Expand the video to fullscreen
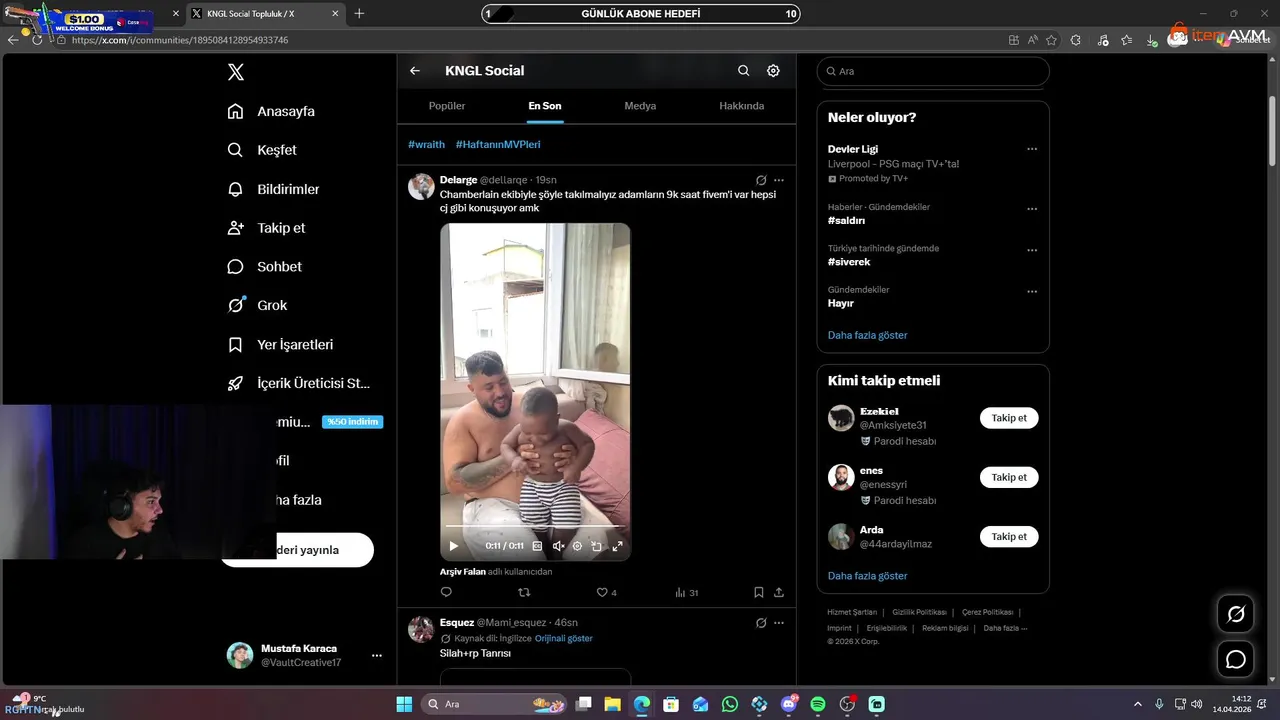 click(617, 546)
